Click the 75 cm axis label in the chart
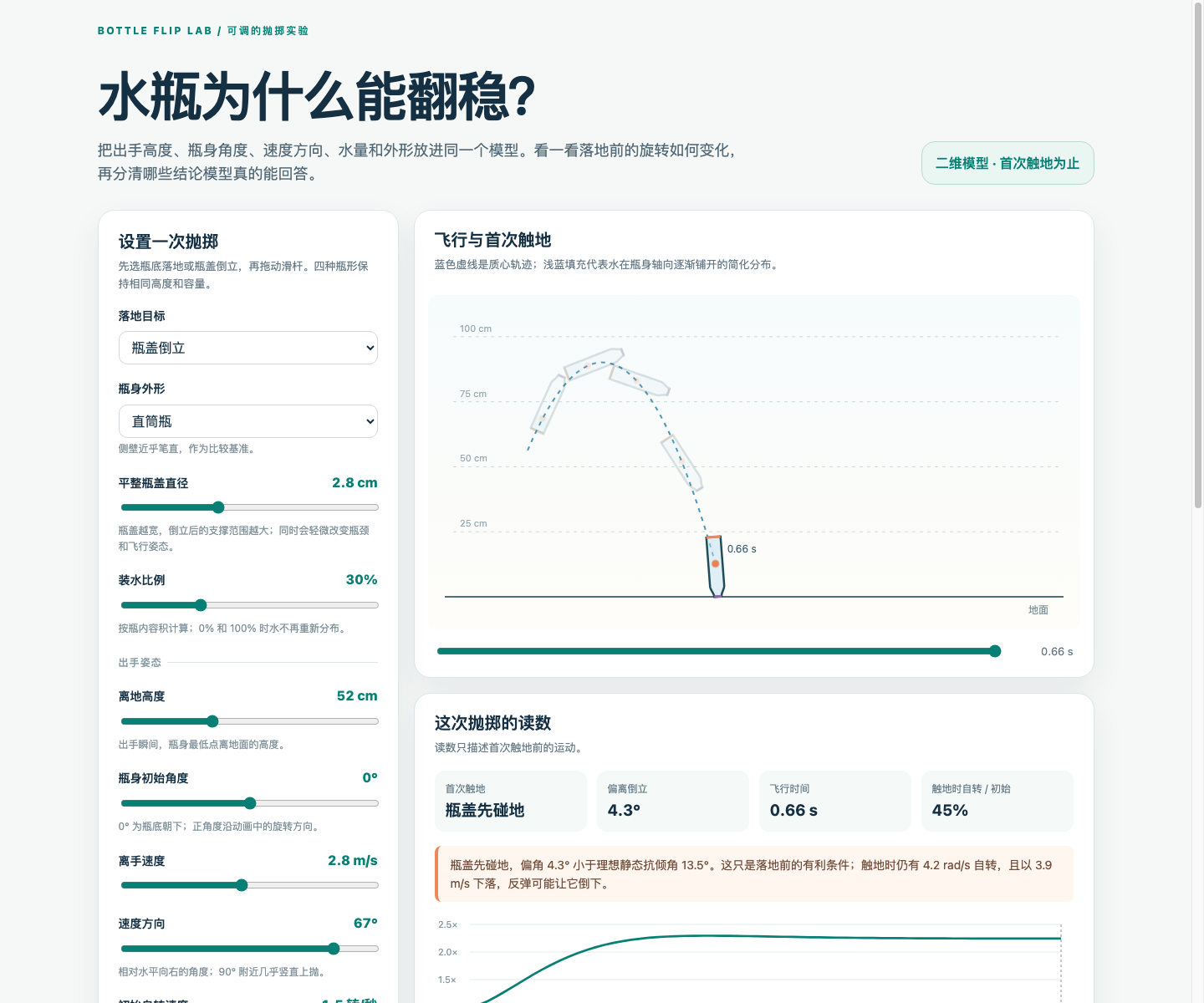This screenshot has height=1003, width=1204. tap(473, 394)
